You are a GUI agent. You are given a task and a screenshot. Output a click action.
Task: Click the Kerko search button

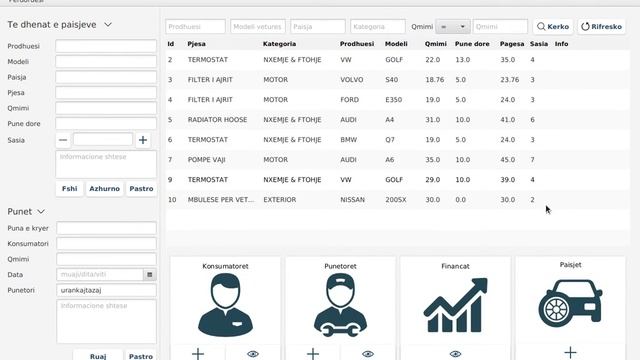pyautogui.click(x=553, y=27)
